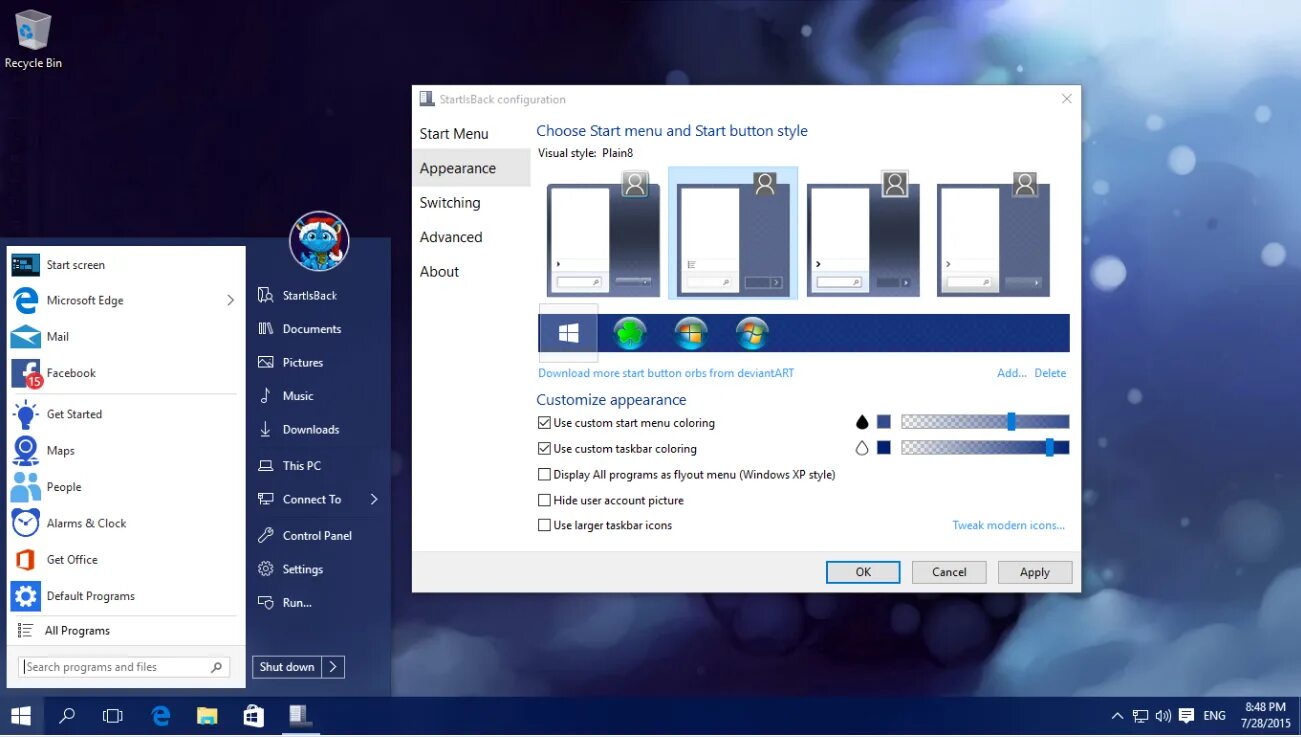Open Download more start button orbs link

point(666,373)
